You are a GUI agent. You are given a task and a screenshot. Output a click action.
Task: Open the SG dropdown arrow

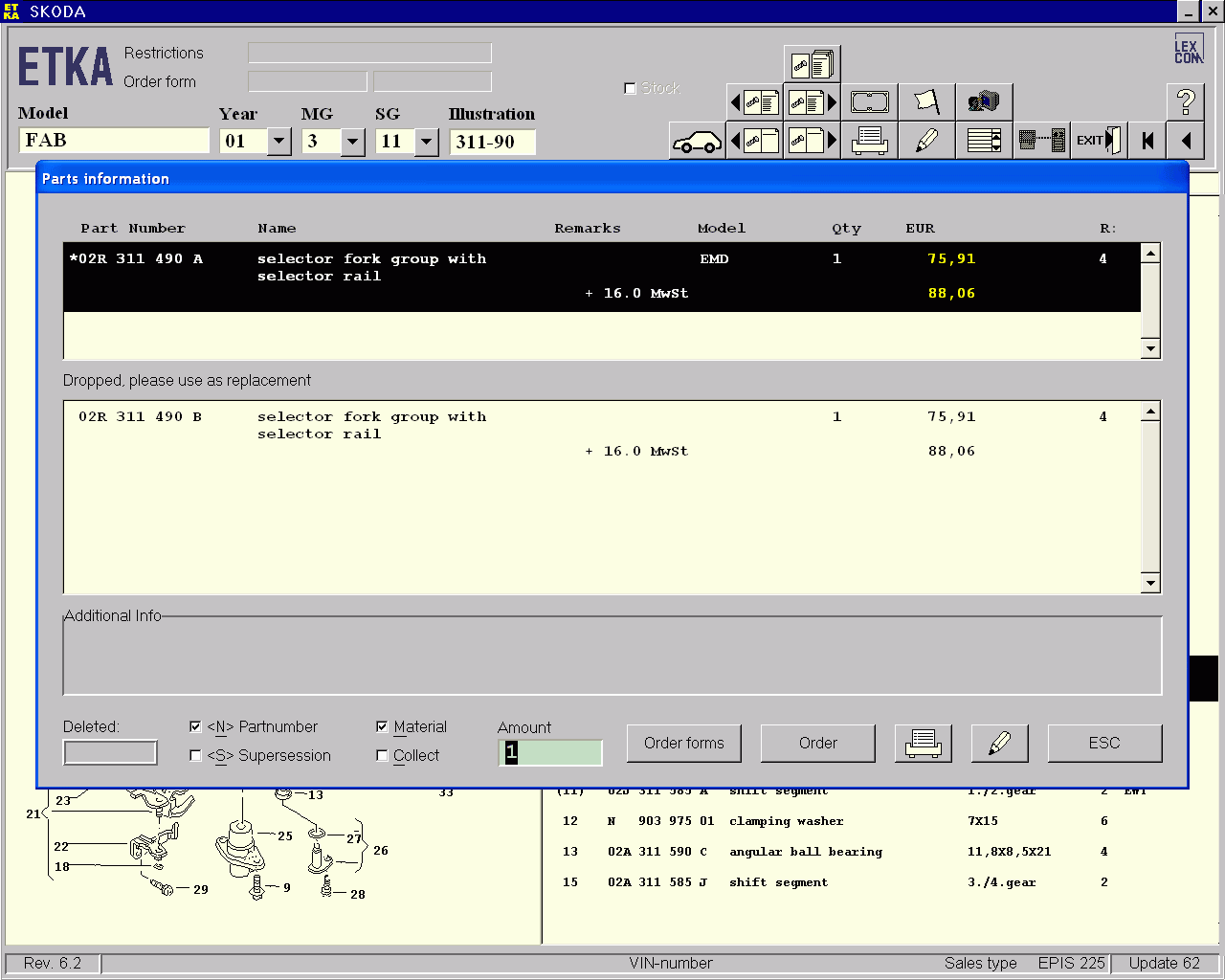[x=427, y=142]
